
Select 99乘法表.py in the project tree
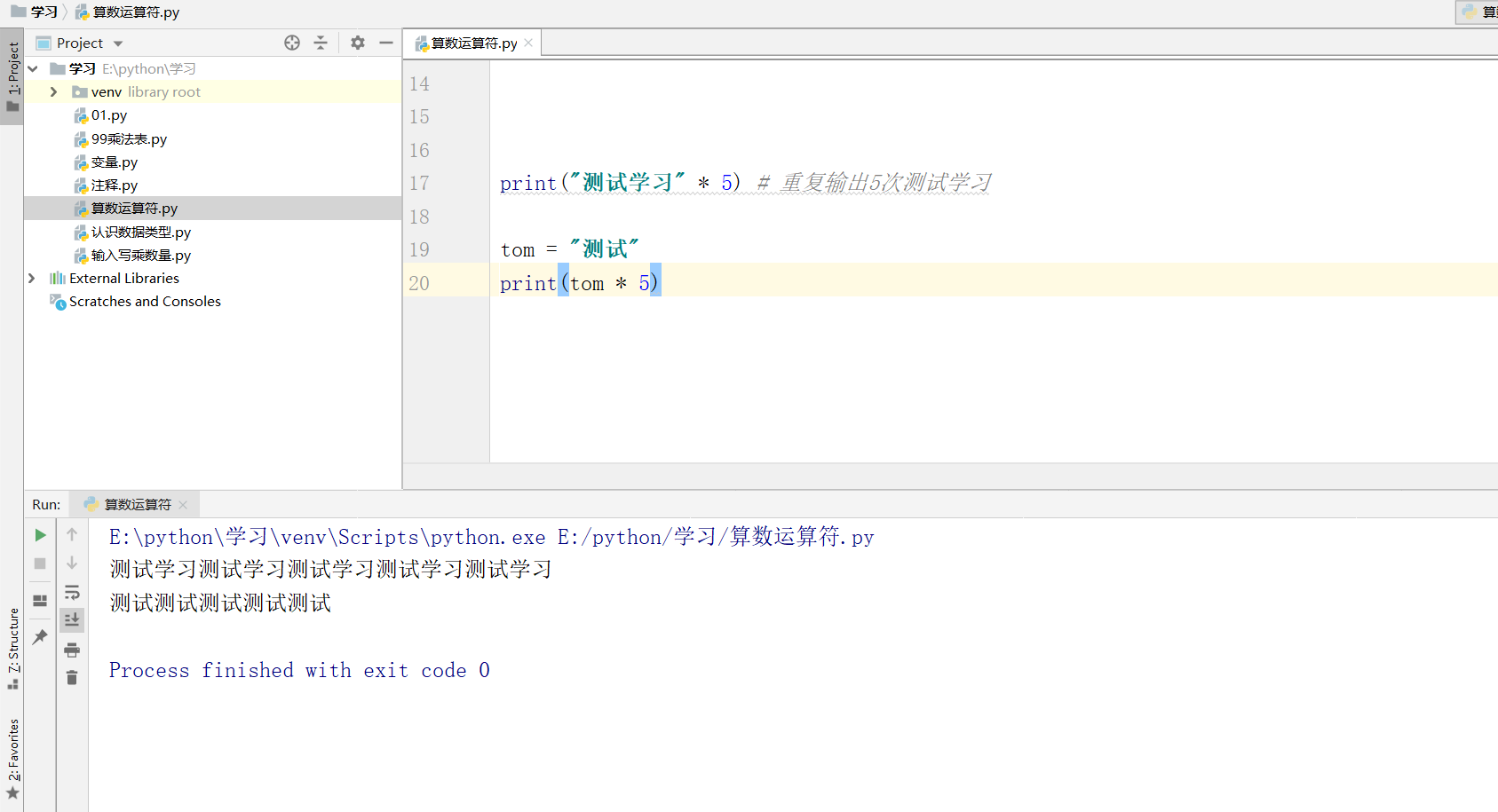click(x=129, y=139)
